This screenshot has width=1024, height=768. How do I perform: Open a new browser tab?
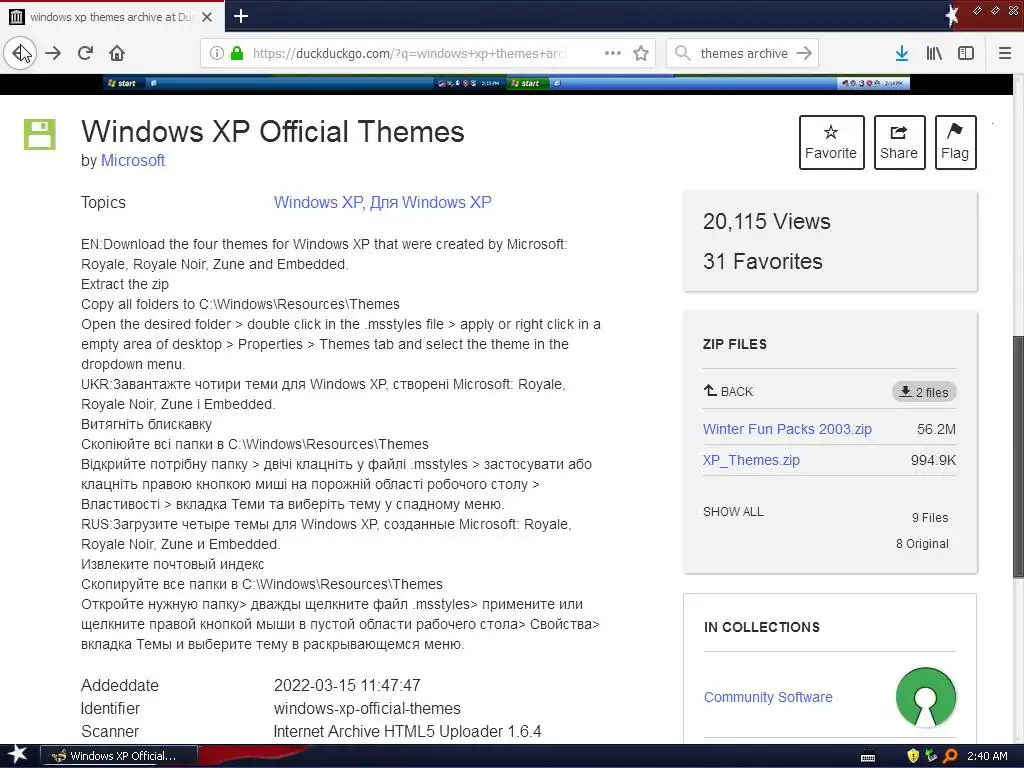tap(240, 16)
